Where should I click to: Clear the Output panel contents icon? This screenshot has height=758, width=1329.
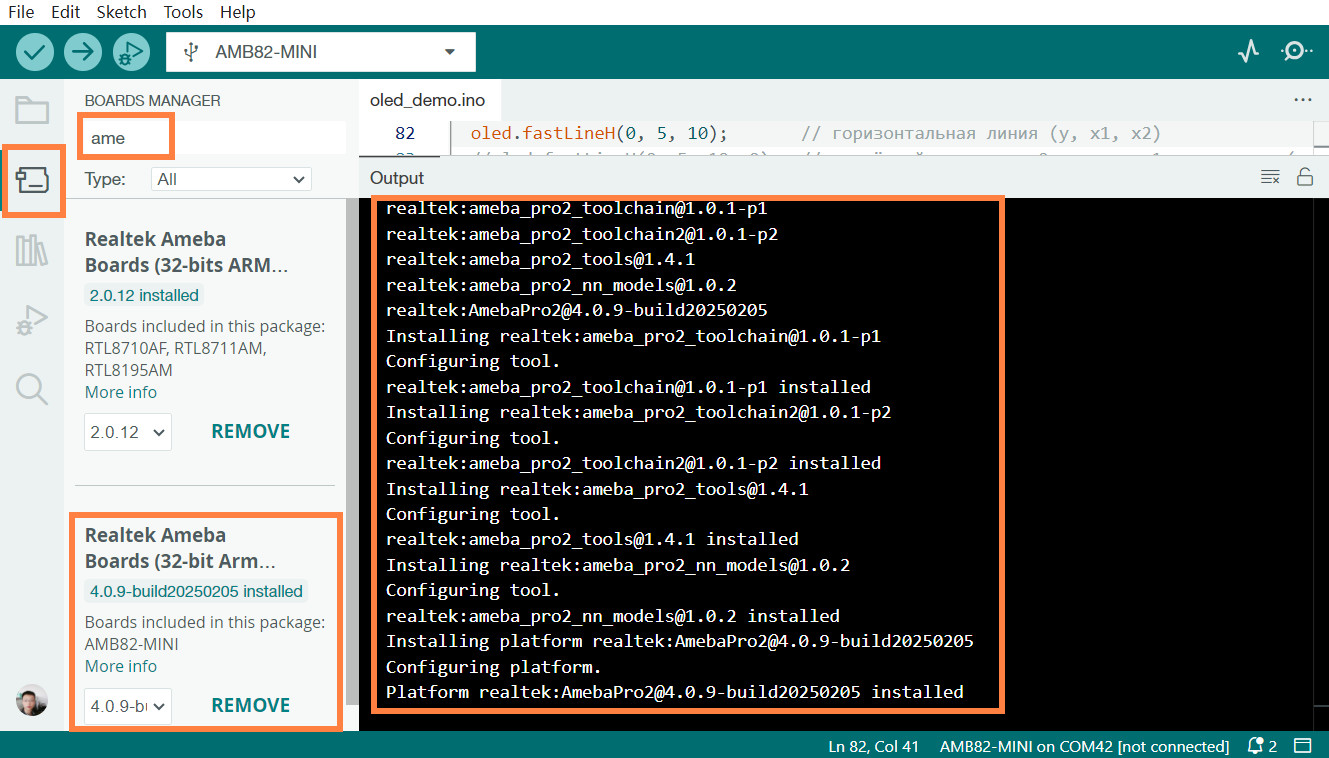coord(1270,178)
